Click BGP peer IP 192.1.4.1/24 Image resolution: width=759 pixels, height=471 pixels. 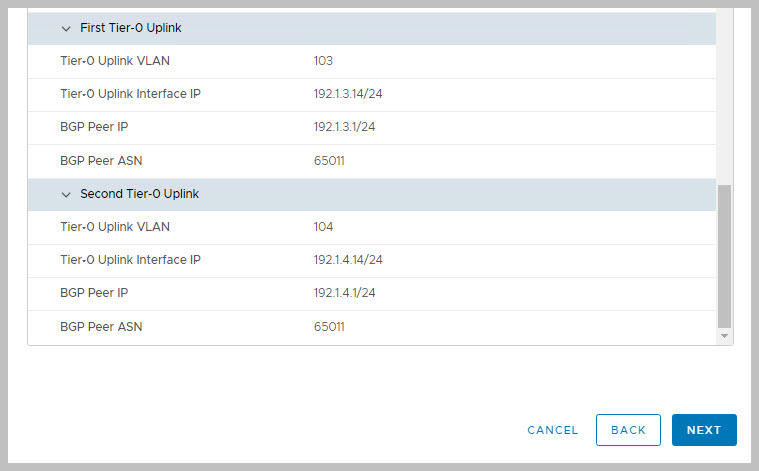click(x=344, y=293)
